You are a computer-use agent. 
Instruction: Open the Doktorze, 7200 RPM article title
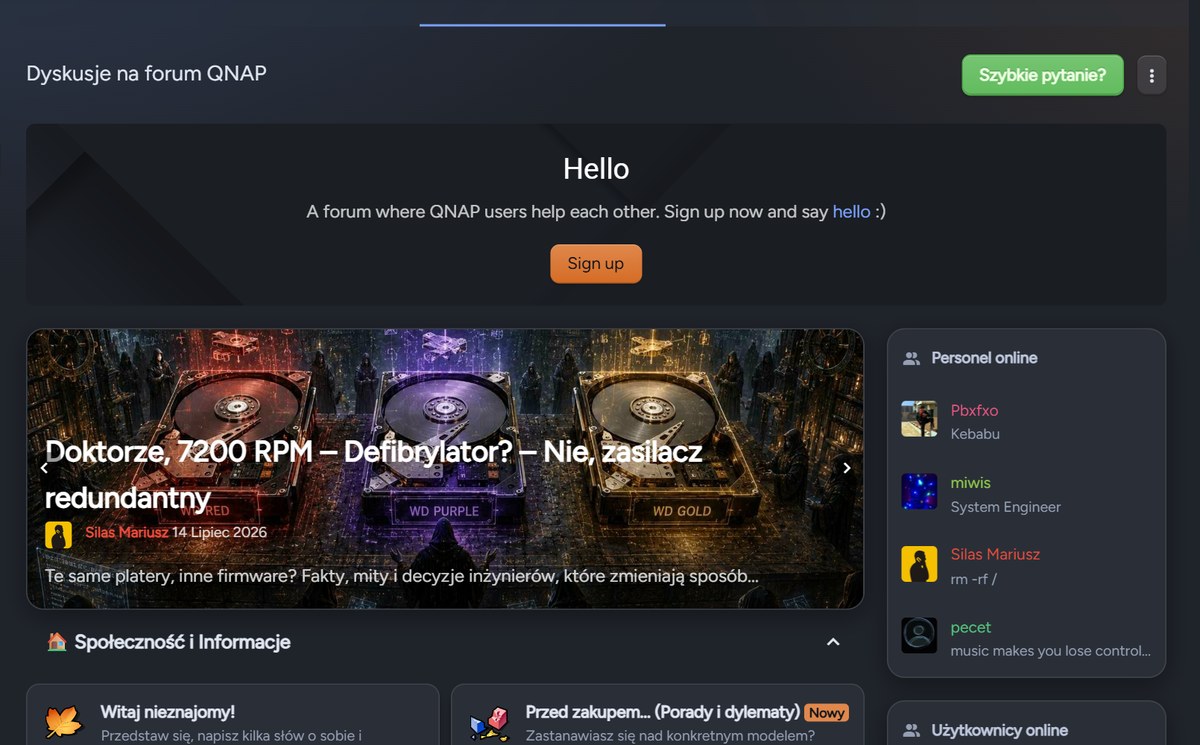(374, 475)
